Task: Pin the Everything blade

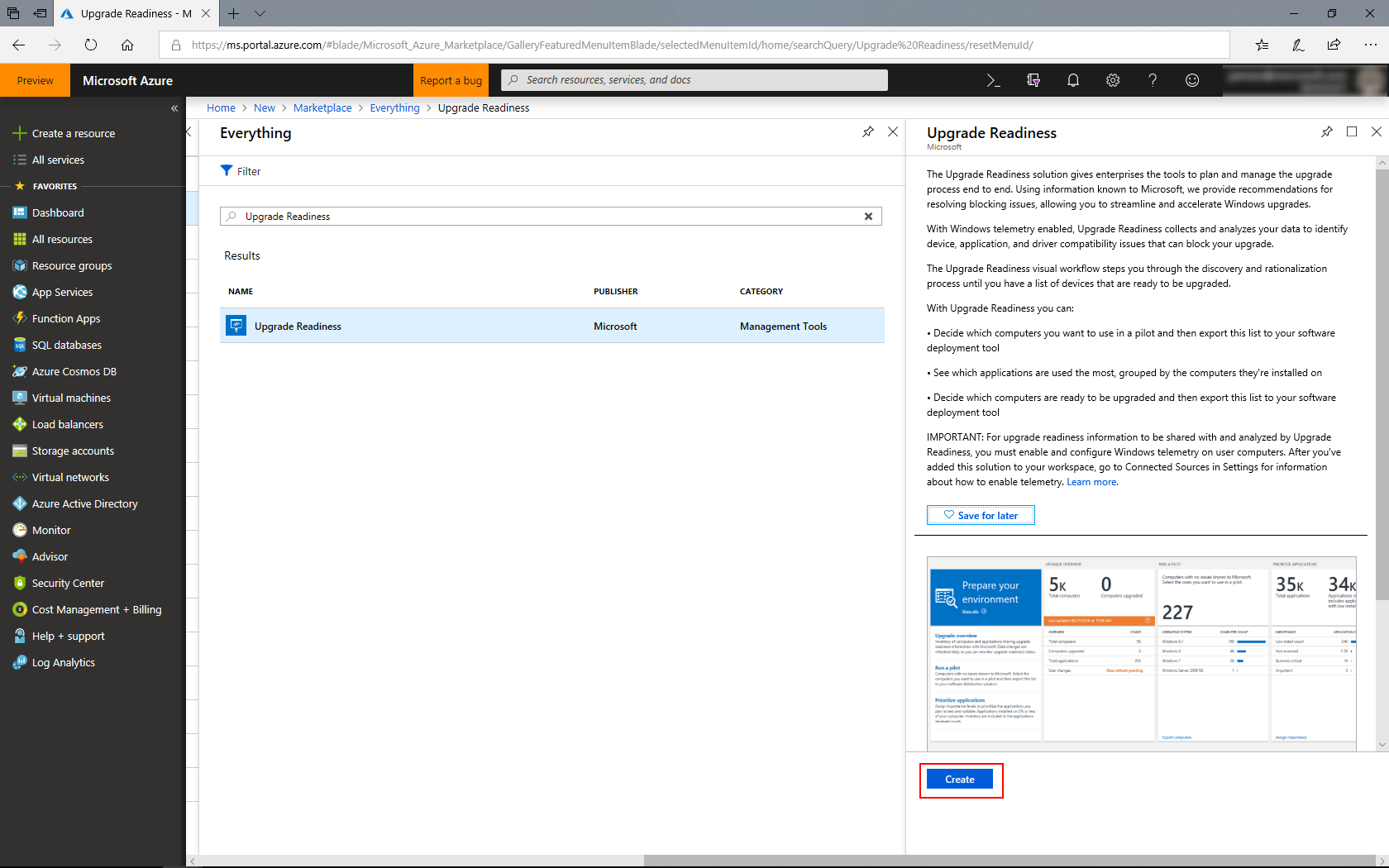Action: tap(868, 131)
